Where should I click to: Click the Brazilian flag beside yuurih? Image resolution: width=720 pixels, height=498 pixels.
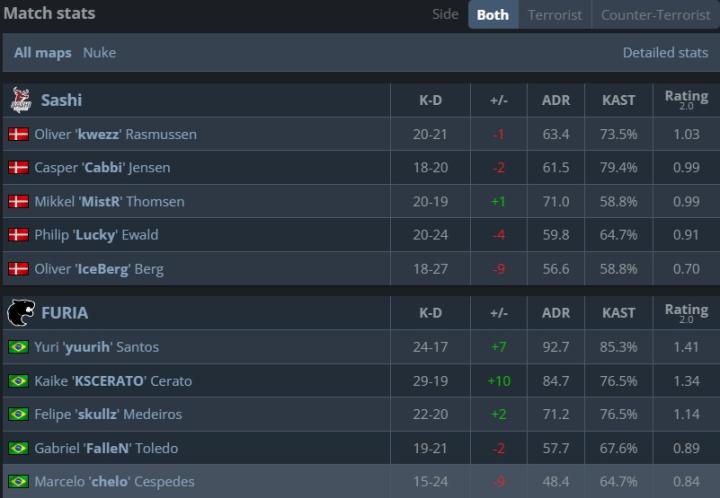click(x=18, y=347)
